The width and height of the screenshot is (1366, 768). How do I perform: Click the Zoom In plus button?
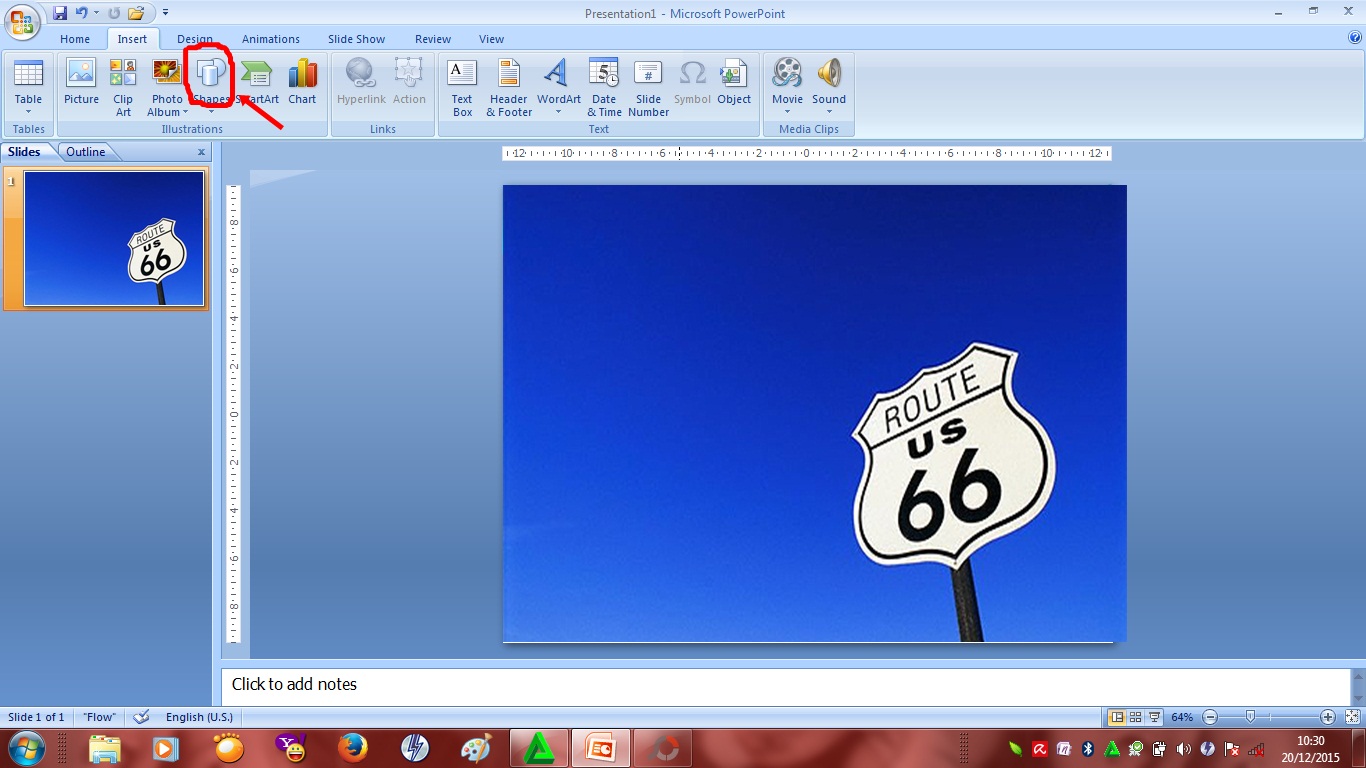pyautogui.click(x=1328, y=717)
